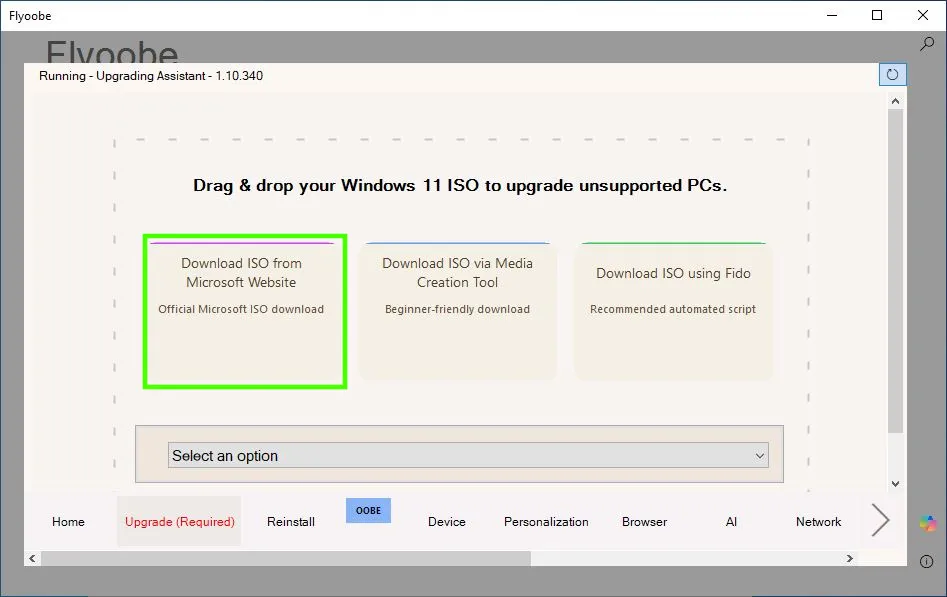Click the drag and drop ISO area

pos(460,185)
